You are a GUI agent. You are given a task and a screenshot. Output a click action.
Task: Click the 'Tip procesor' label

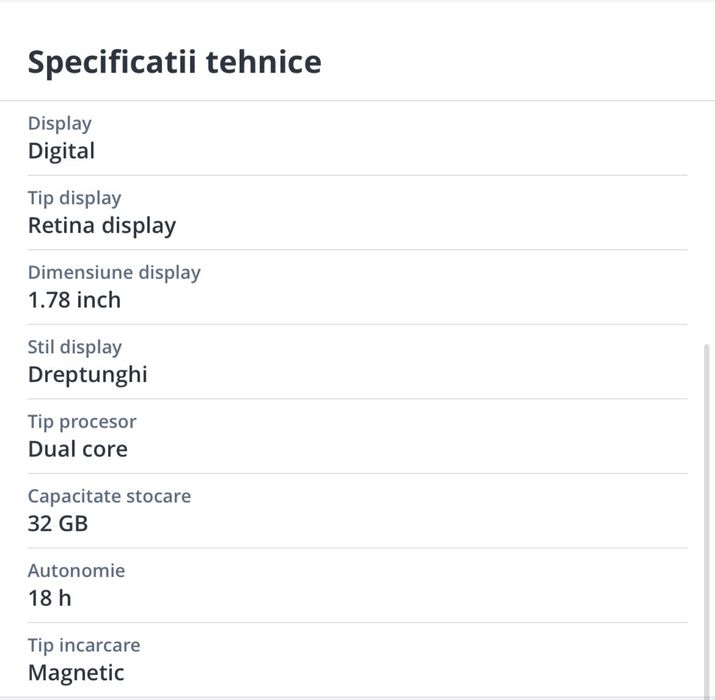tap(82, 422)
